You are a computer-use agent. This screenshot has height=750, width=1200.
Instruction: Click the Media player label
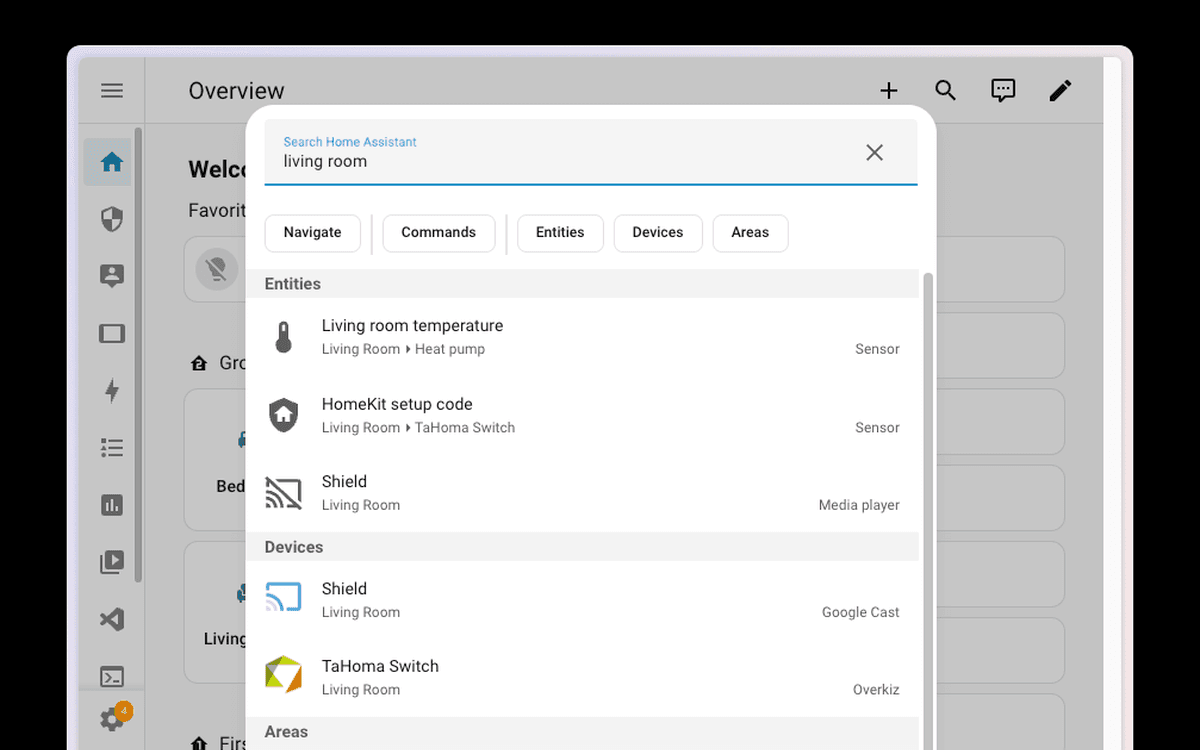tap(859, 505)
